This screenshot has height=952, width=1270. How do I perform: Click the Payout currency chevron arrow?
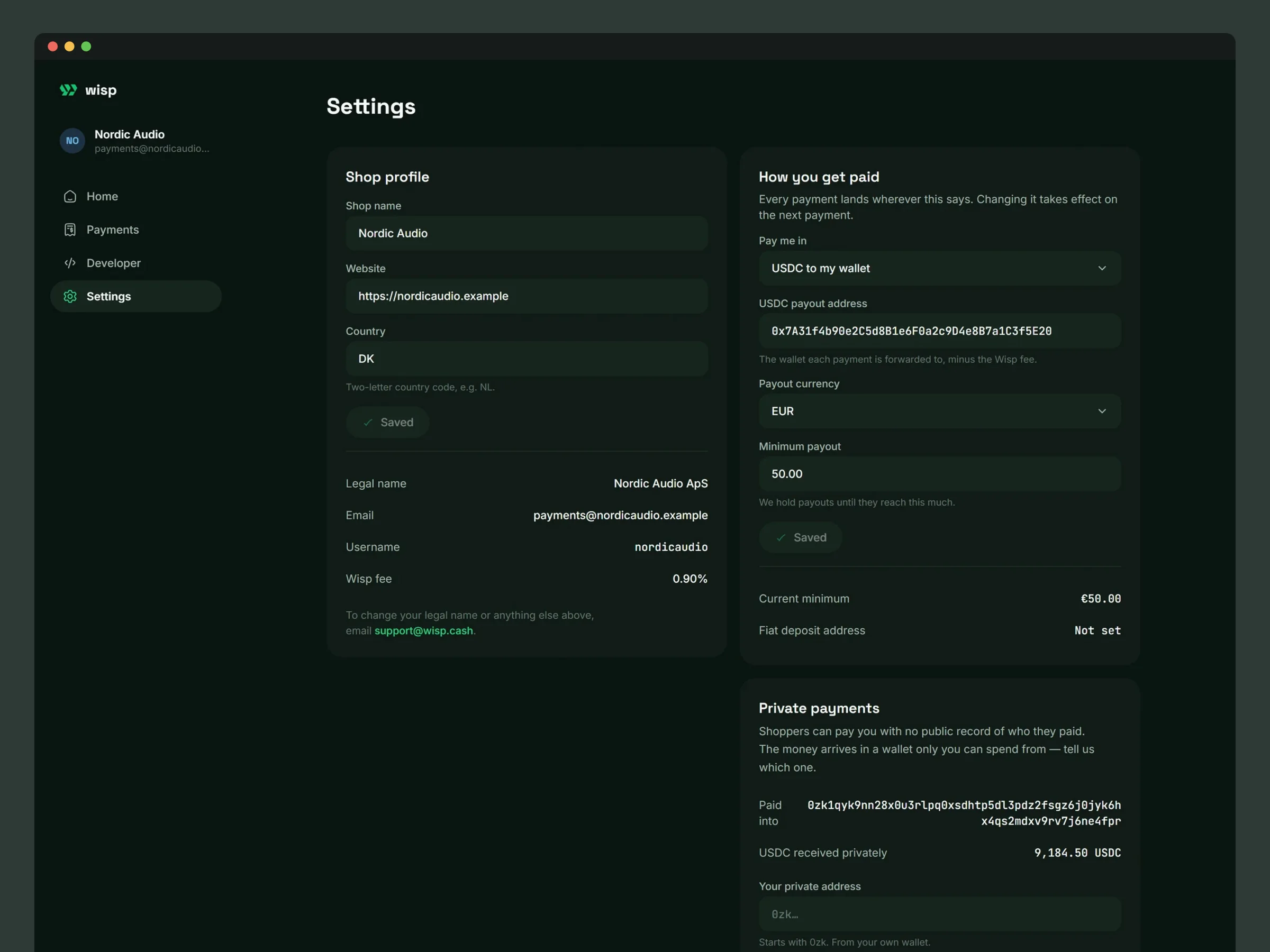(x=1102, y=411)
